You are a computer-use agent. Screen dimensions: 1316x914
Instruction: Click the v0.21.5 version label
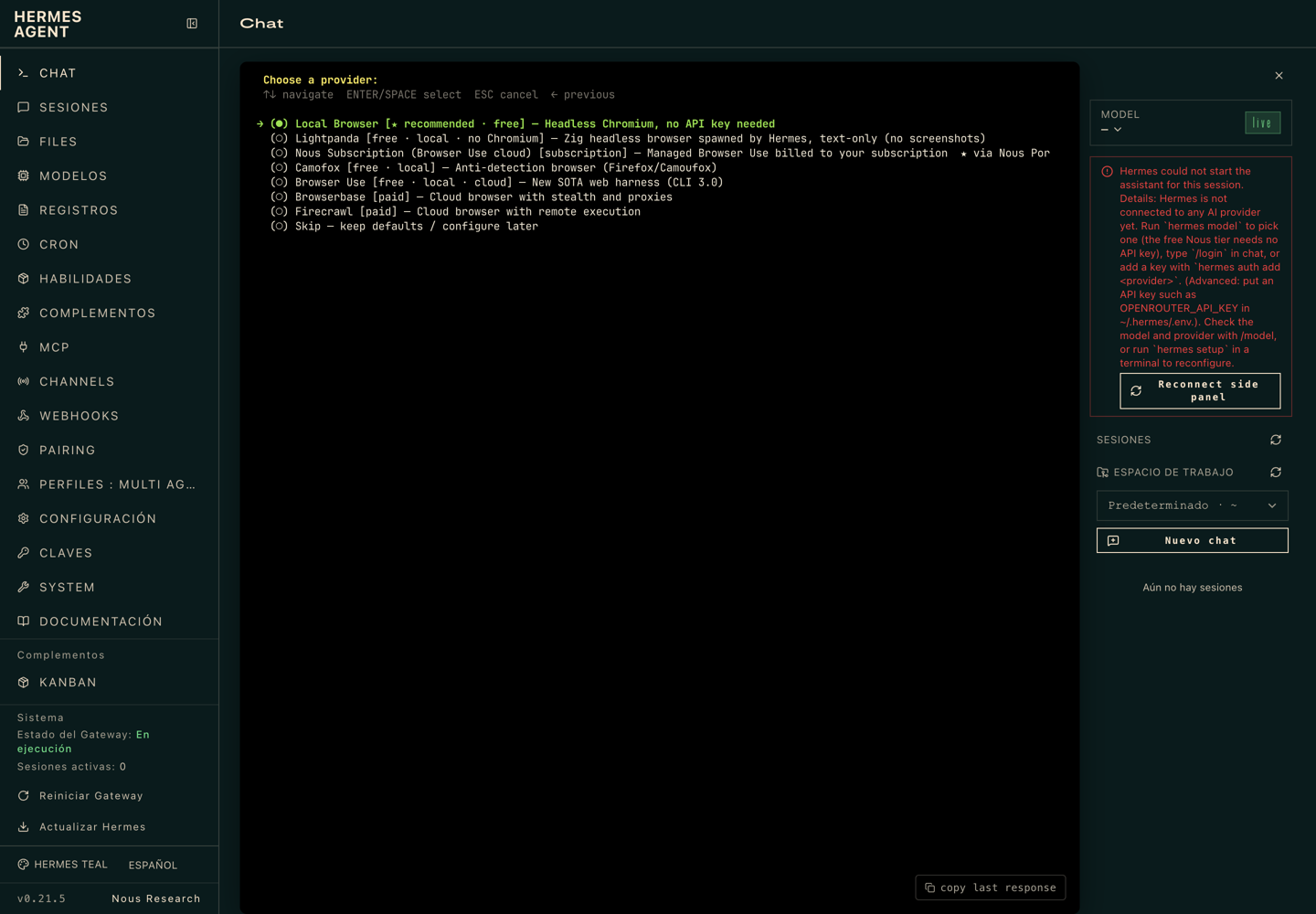point(41,898)
